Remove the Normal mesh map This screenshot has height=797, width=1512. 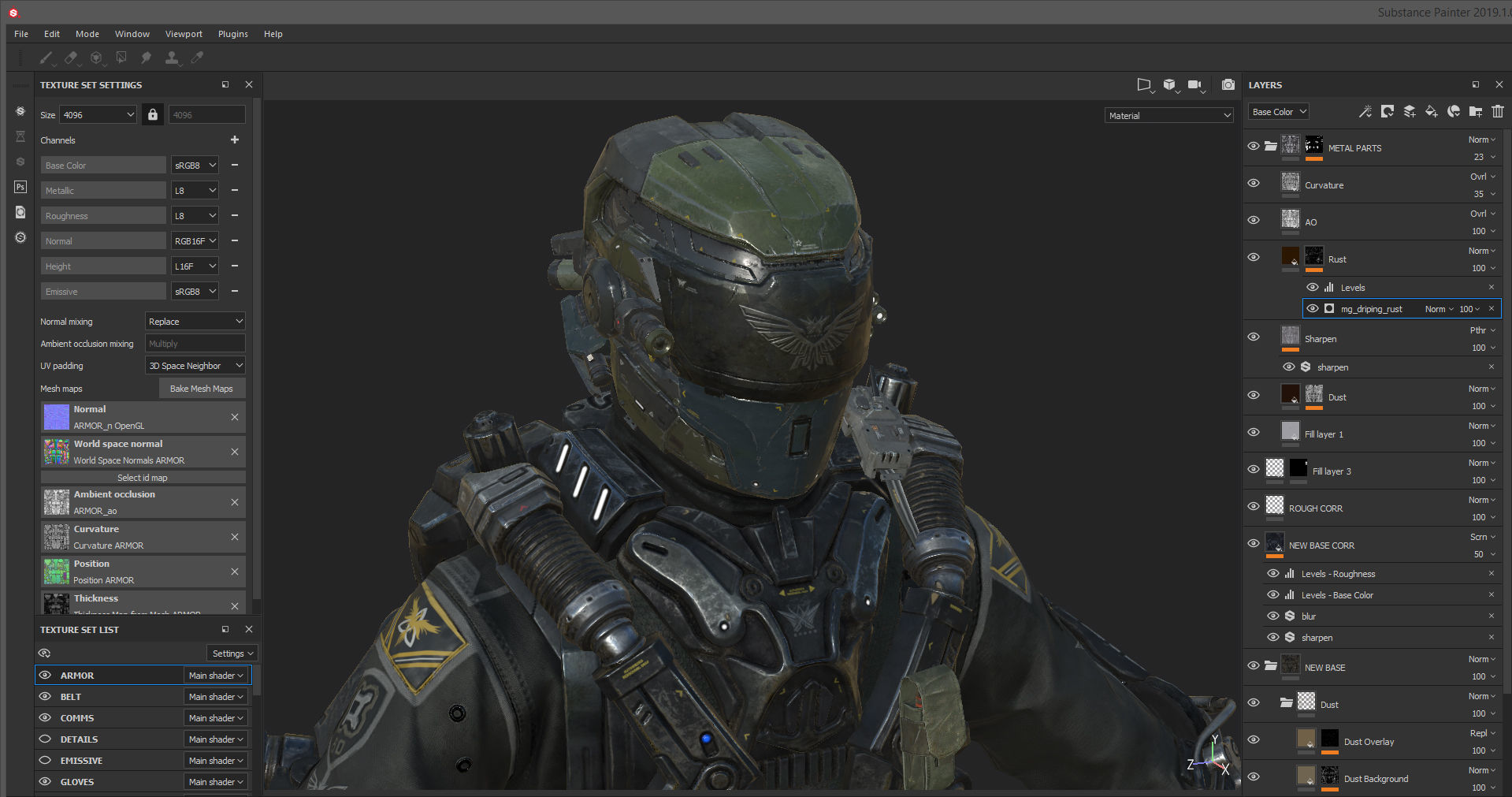(x=235, y=417)
